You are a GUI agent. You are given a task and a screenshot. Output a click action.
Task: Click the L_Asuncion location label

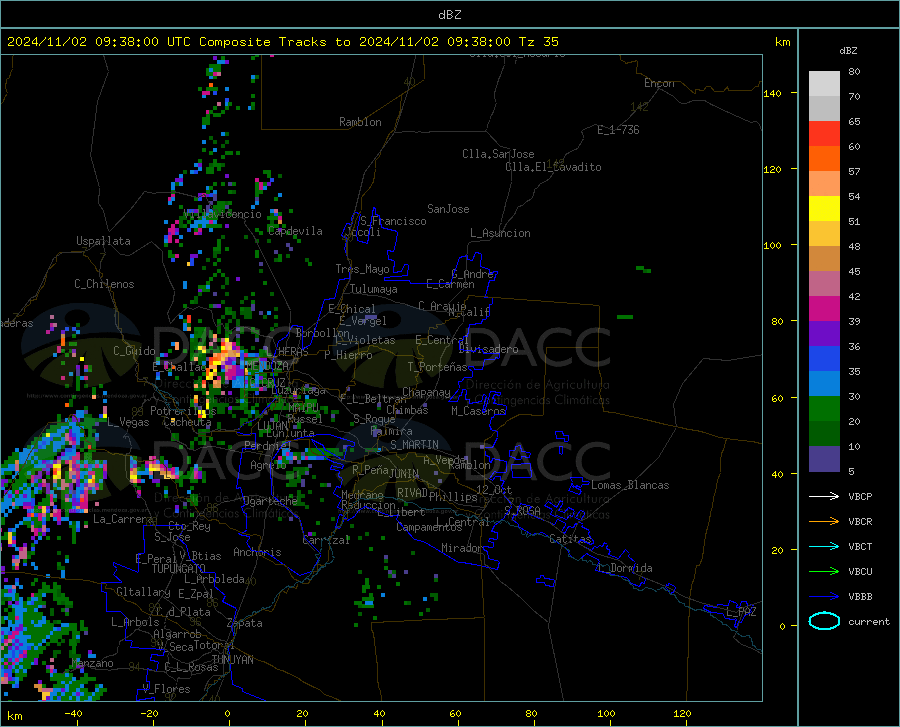pyautogui.click(x=500, y=233)
